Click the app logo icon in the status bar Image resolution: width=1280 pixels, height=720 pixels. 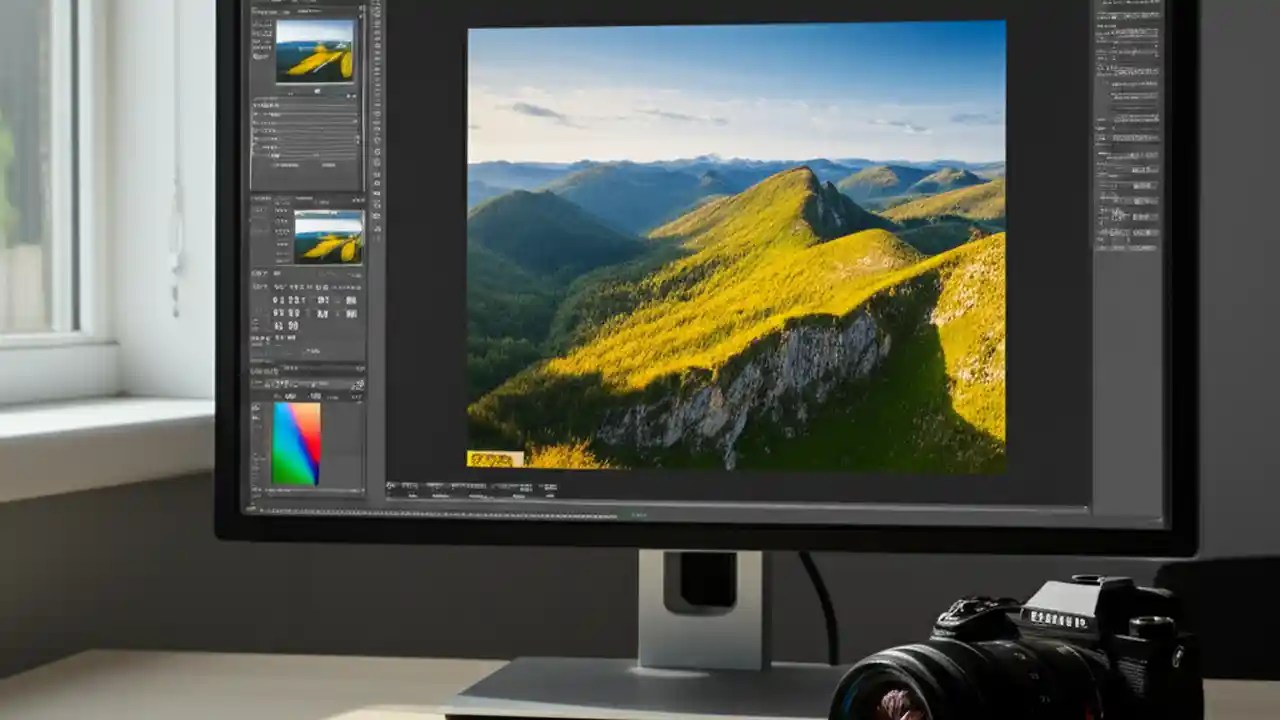[x=388, y=488]
